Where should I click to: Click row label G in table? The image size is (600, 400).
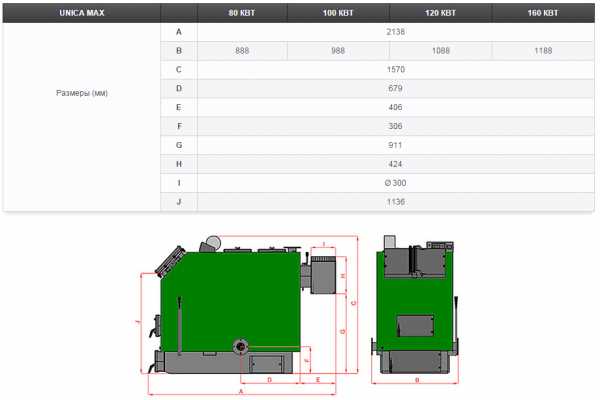(x=179, y=145)
